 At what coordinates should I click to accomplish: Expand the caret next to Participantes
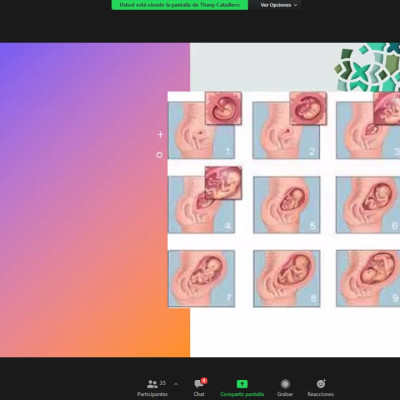176,384
